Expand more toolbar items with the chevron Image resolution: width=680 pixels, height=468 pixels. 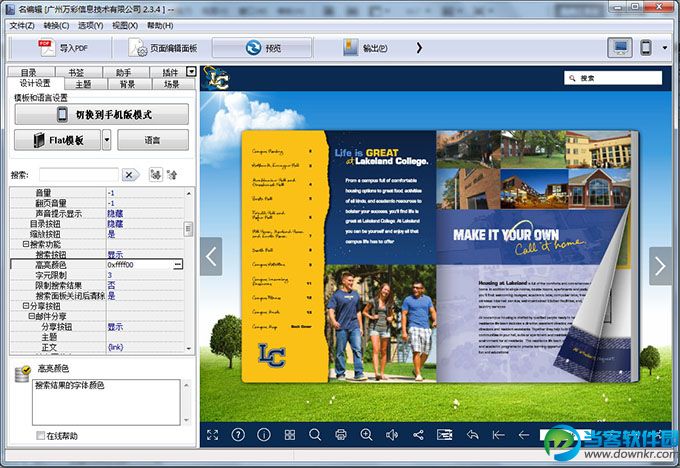419,48
